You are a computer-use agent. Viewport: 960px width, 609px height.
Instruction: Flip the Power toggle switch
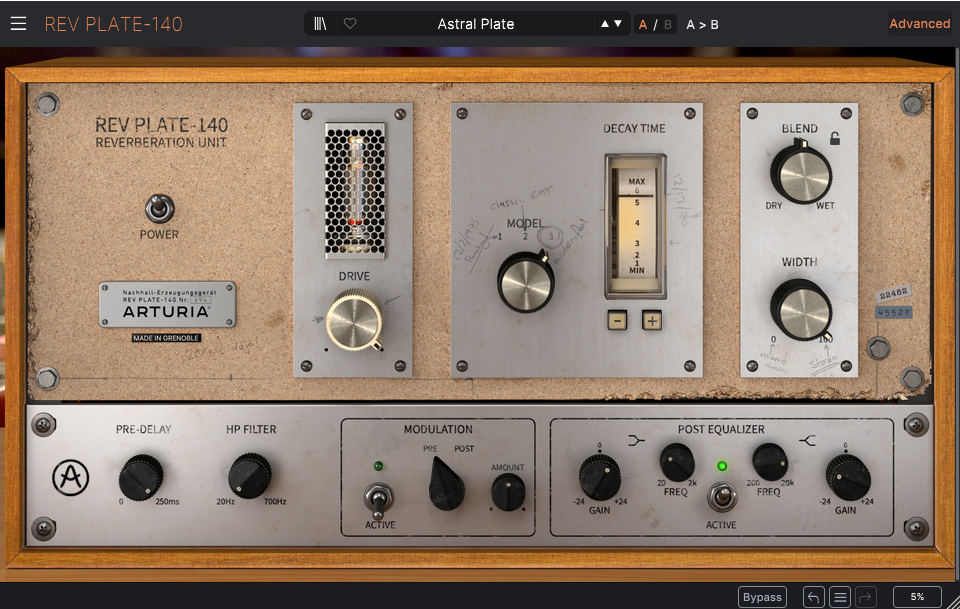pyautogui.click(x=159, y=208)
